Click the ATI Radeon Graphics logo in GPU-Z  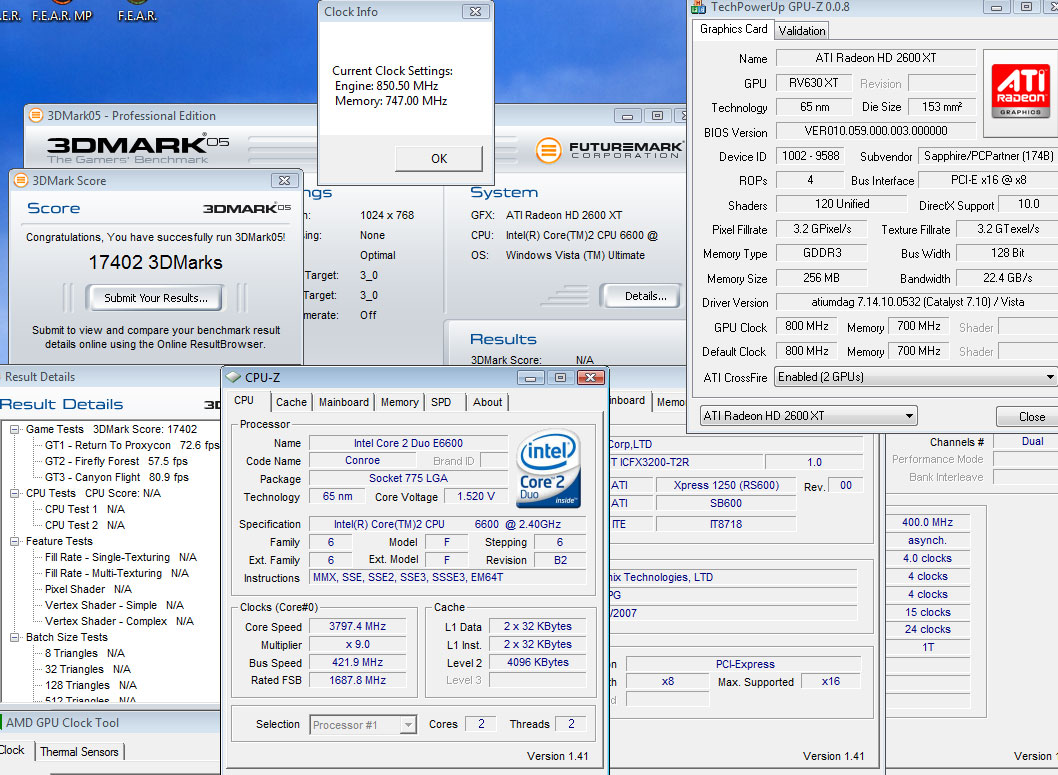[1020, 91]
